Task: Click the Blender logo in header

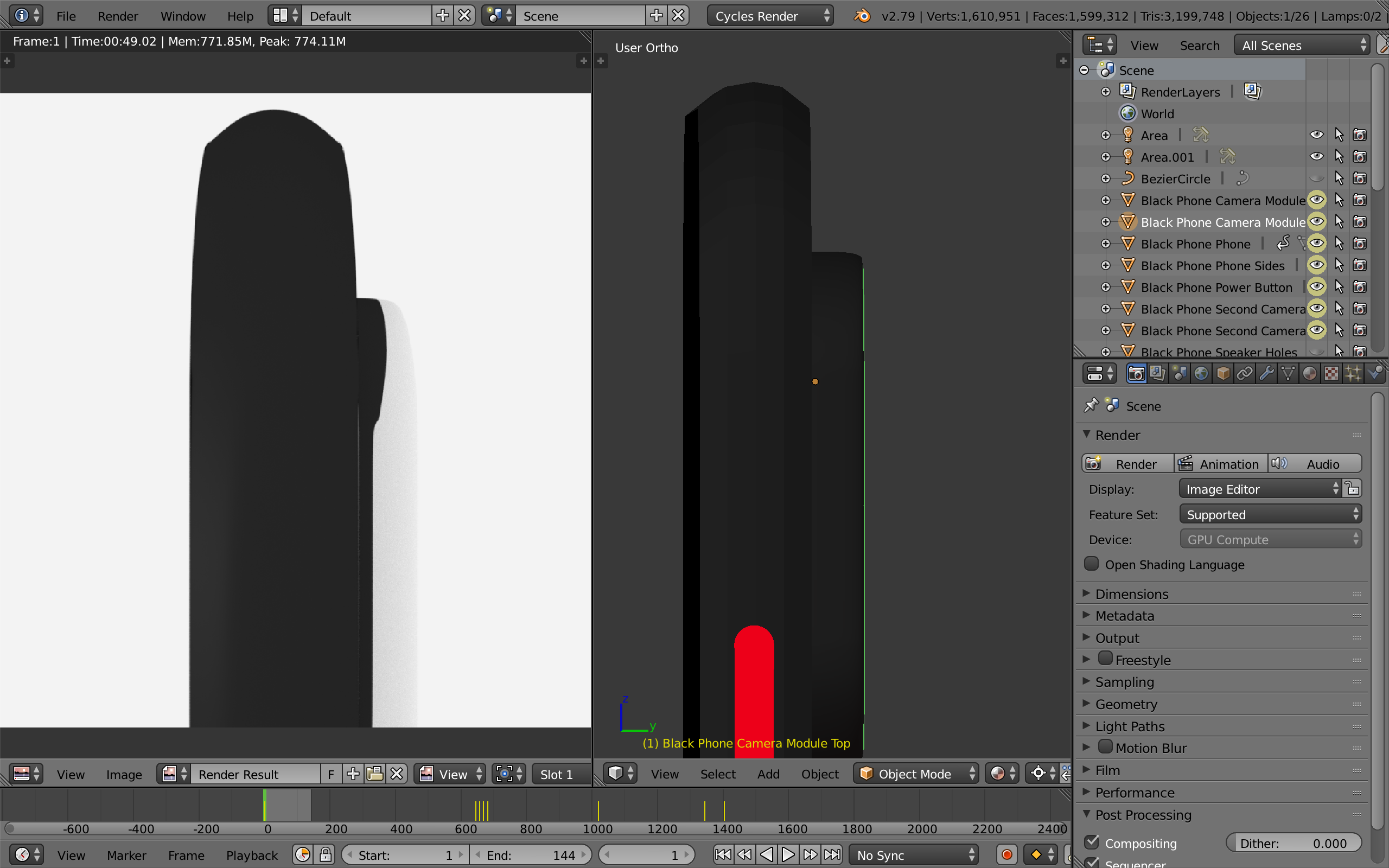Action: click(x=862, y=16)
